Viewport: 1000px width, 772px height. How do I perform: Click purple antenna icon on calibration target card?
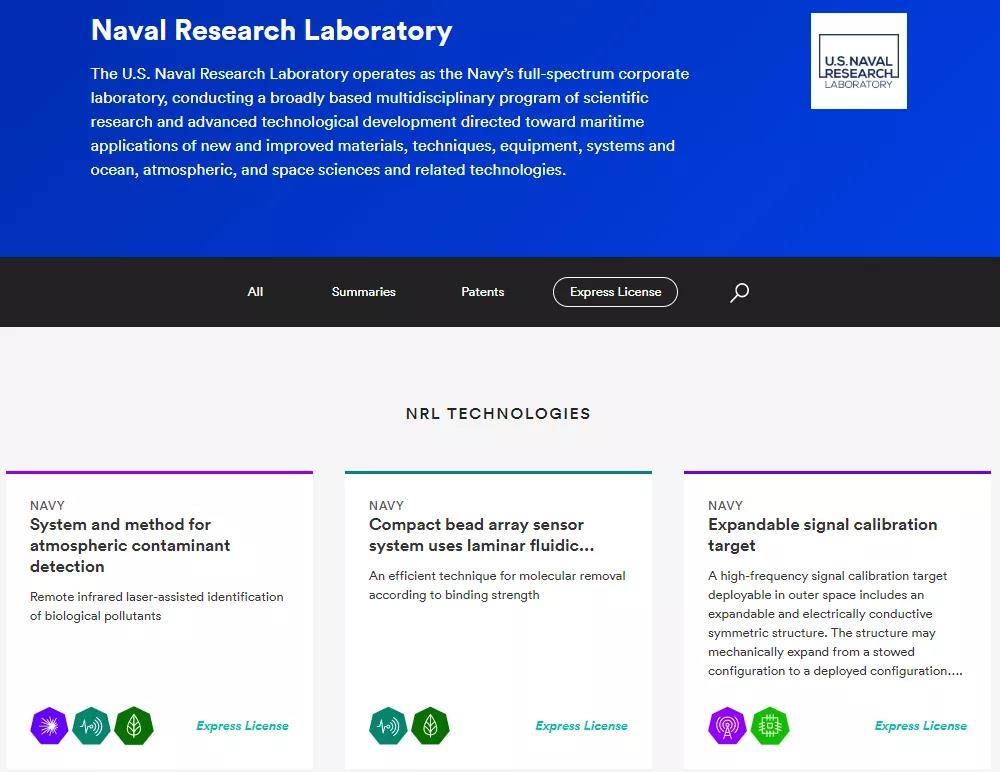pyautogui.click(x=727, y=725)
